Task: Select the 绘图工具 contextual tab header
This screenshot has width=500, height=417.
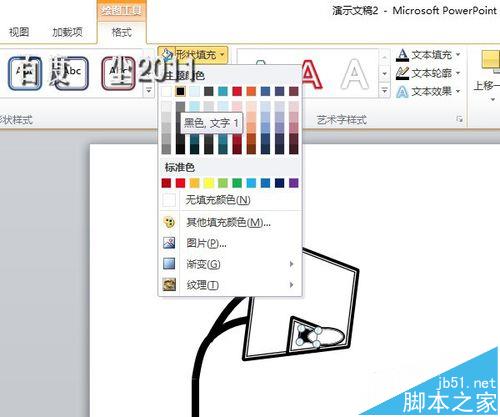Action: point(121,11)
